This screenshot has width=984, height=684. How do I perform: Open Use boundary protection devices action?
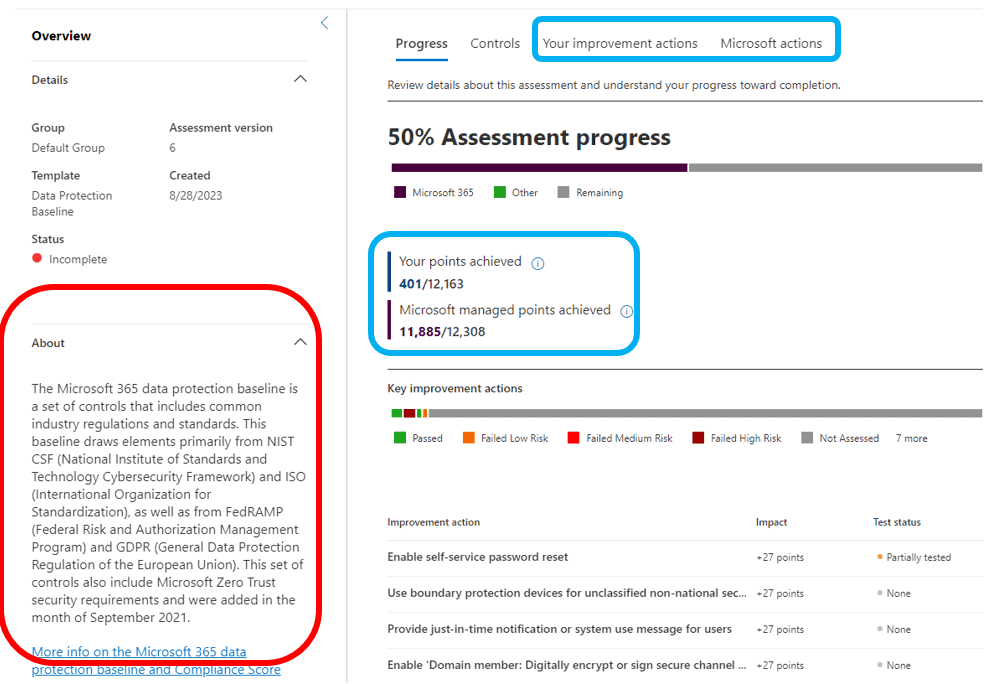pyautogui.click(x=567, y=593)
